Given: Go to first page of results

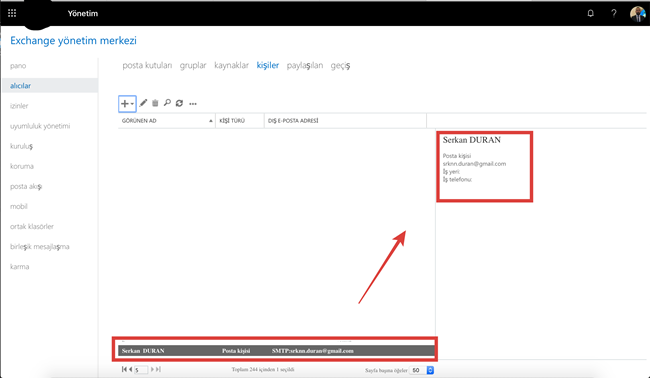Looking at the screenshot, I should tap(124, 369).
